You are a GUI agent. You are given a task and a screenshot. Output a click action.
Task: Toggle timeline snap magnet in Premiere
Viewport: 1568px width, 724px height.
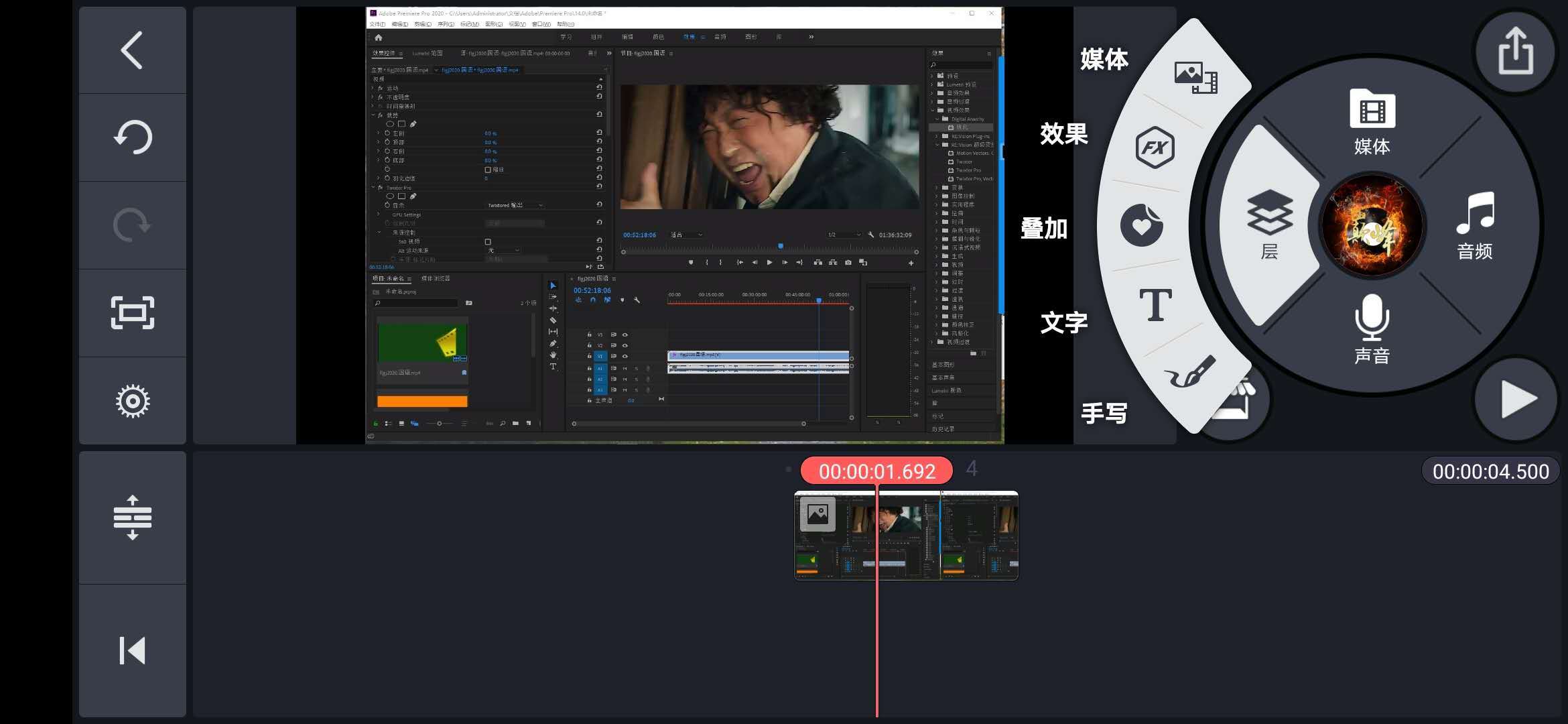(x=593, y=300)
